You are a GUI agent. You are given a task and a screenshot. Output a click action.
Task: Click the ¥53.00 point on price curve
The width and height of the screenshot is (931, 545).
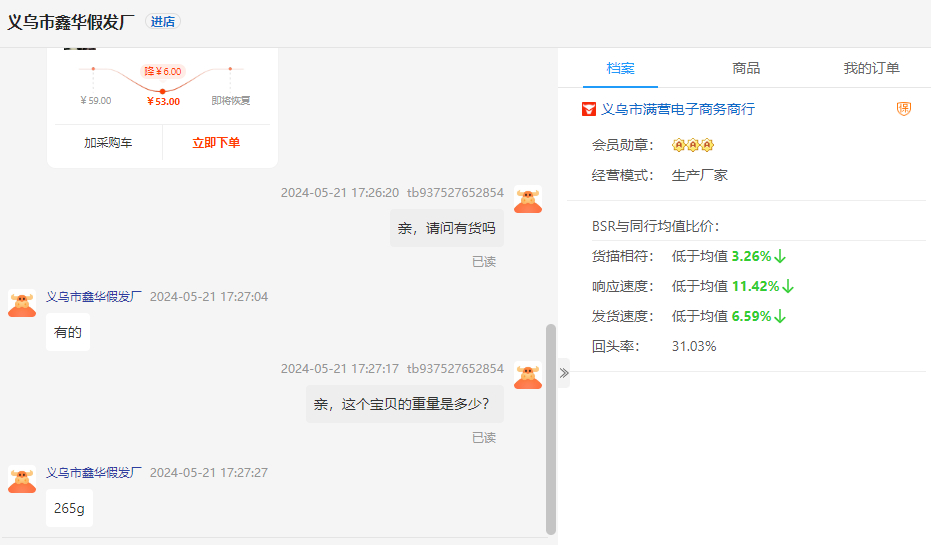(x=163, y=91)
